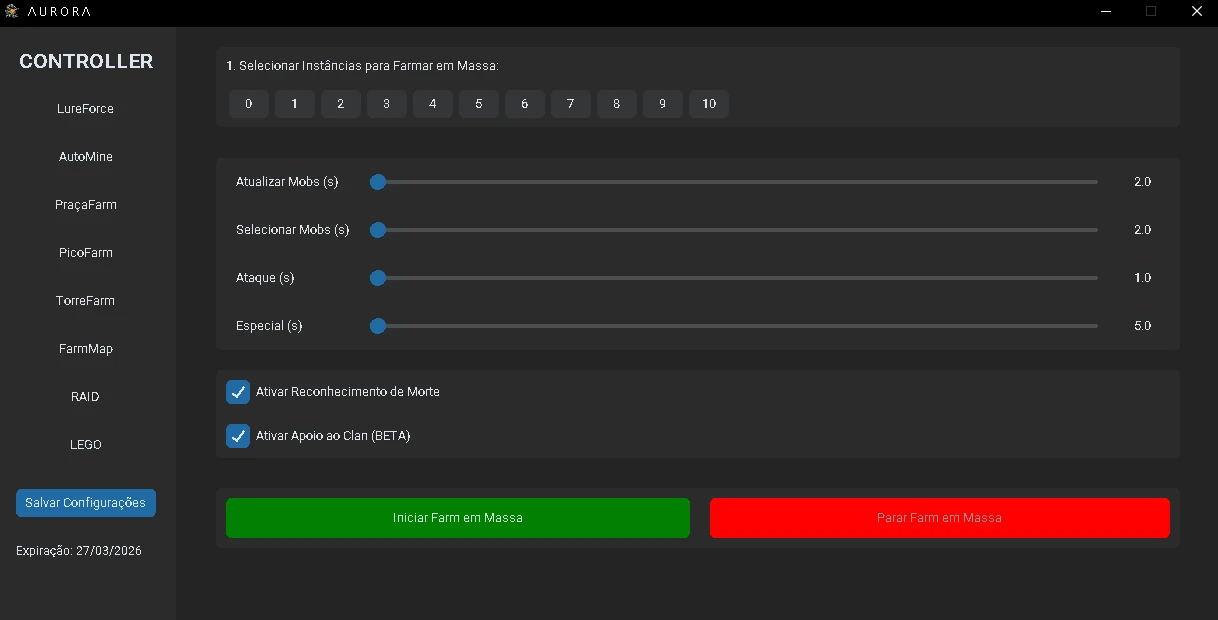Open the LEGO sidebar item

(x=85, y=445)
